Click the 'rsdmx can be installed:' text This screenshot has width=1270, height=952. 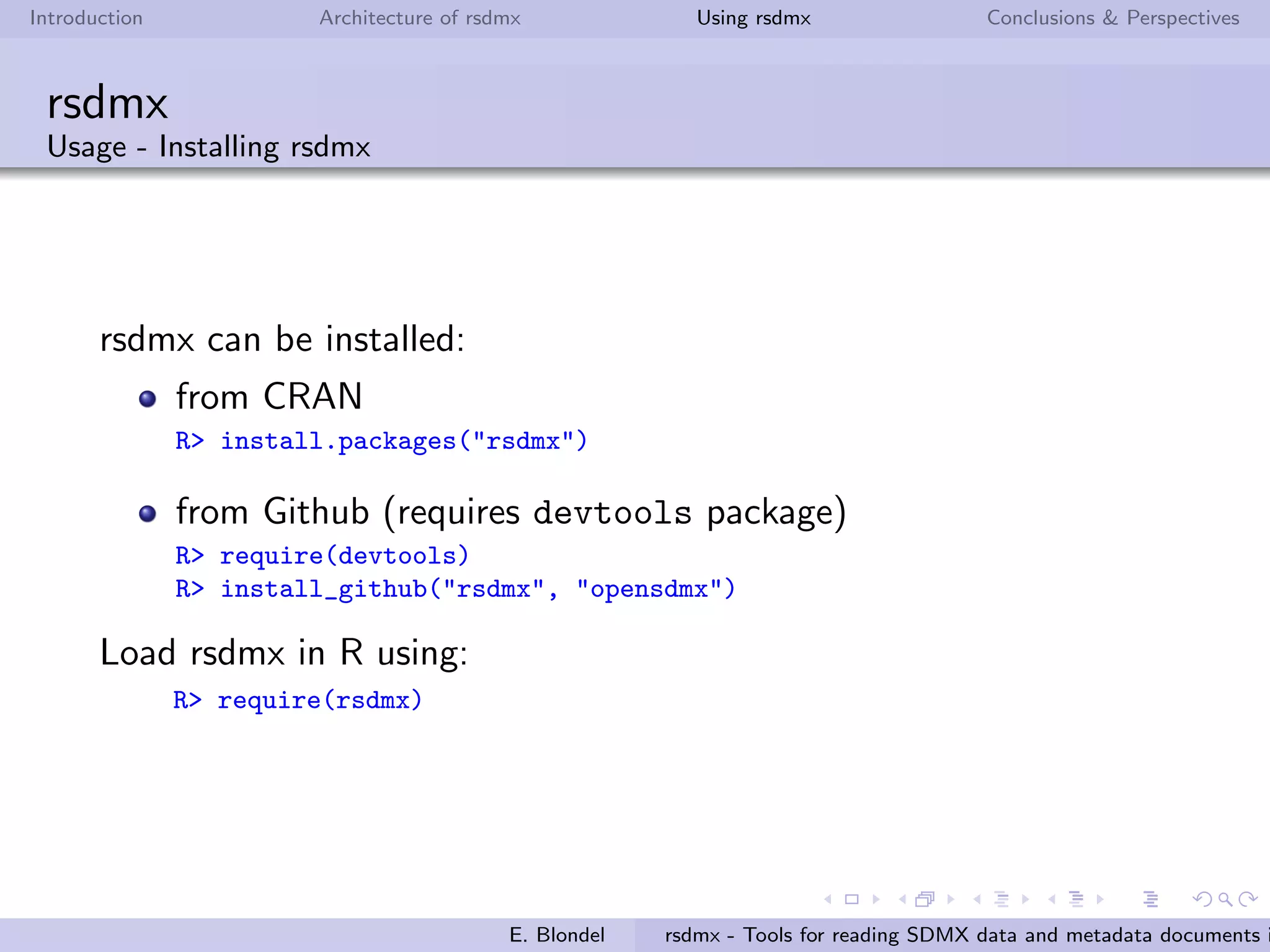pos(282,339)
